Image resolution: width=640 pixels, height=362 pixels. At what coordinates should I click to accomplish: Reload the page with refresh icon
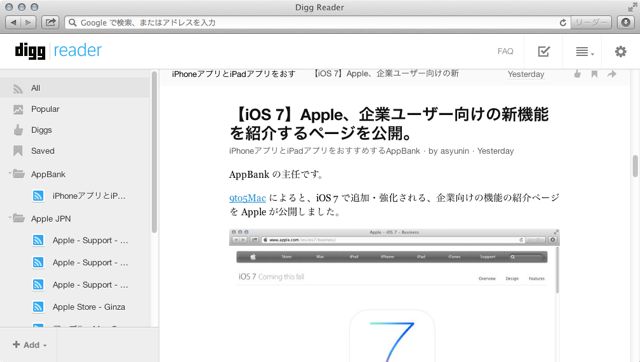(562, 22)
